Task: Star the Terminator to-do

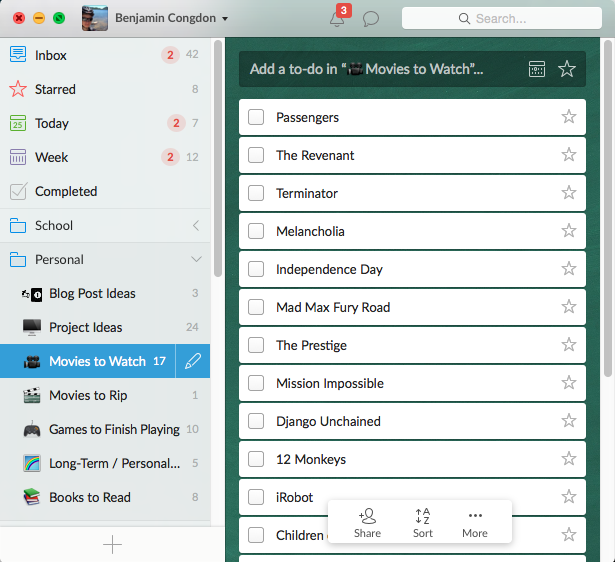Action: click(x=568, y=193)
